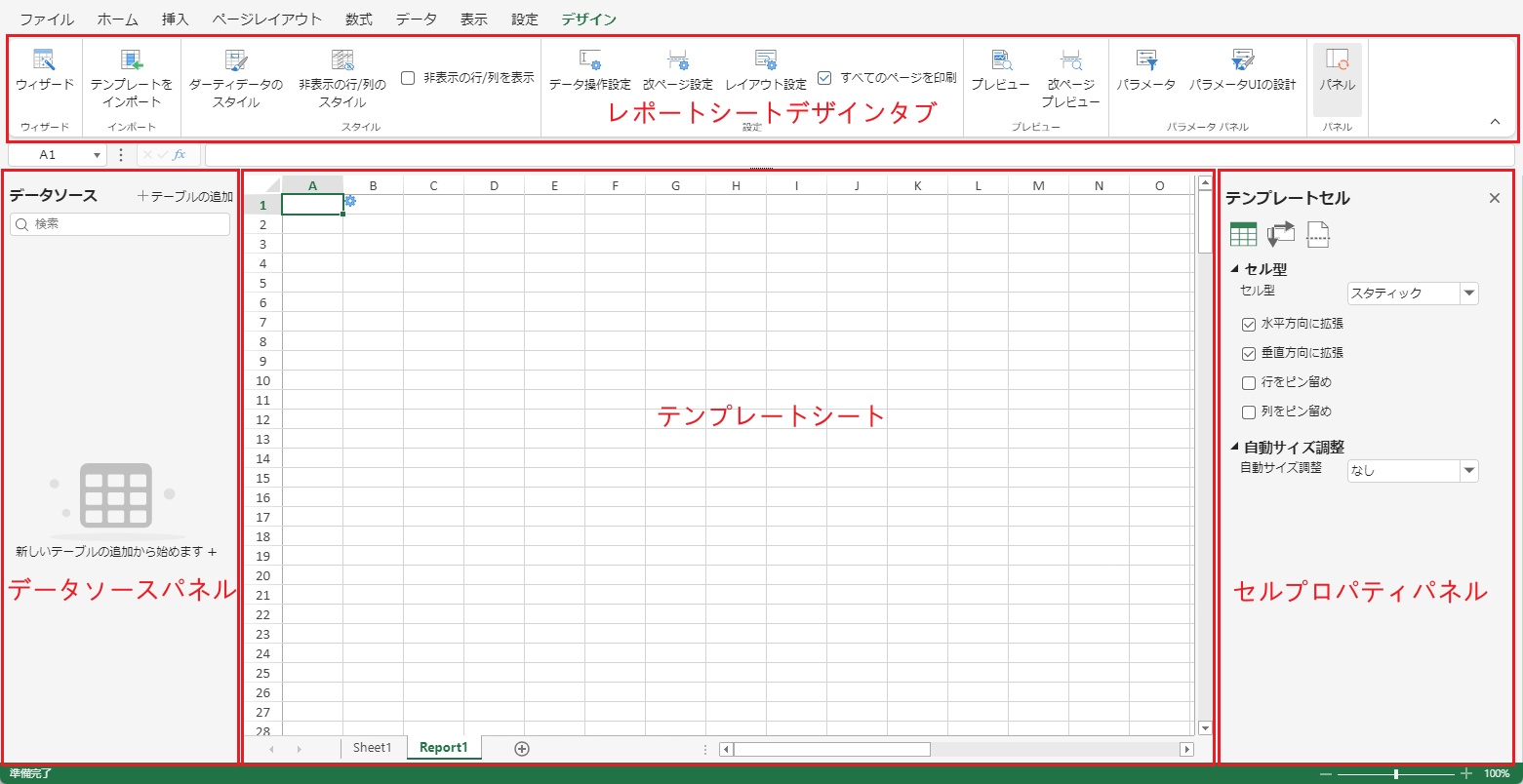Open the セル型 dropdown list
Image resolution: width=1523 pixels, height=784 pixels.
(x=1468, y=294)
